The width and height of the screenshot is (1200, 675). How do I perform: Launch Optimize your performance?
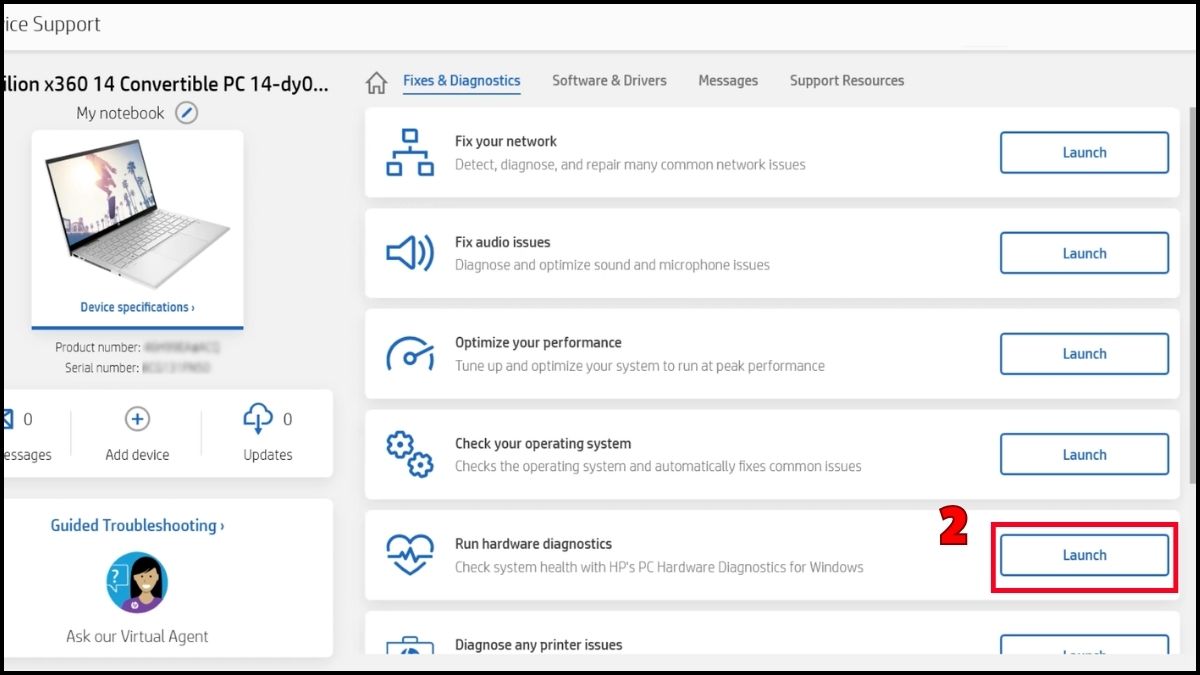click(1084, 354)
